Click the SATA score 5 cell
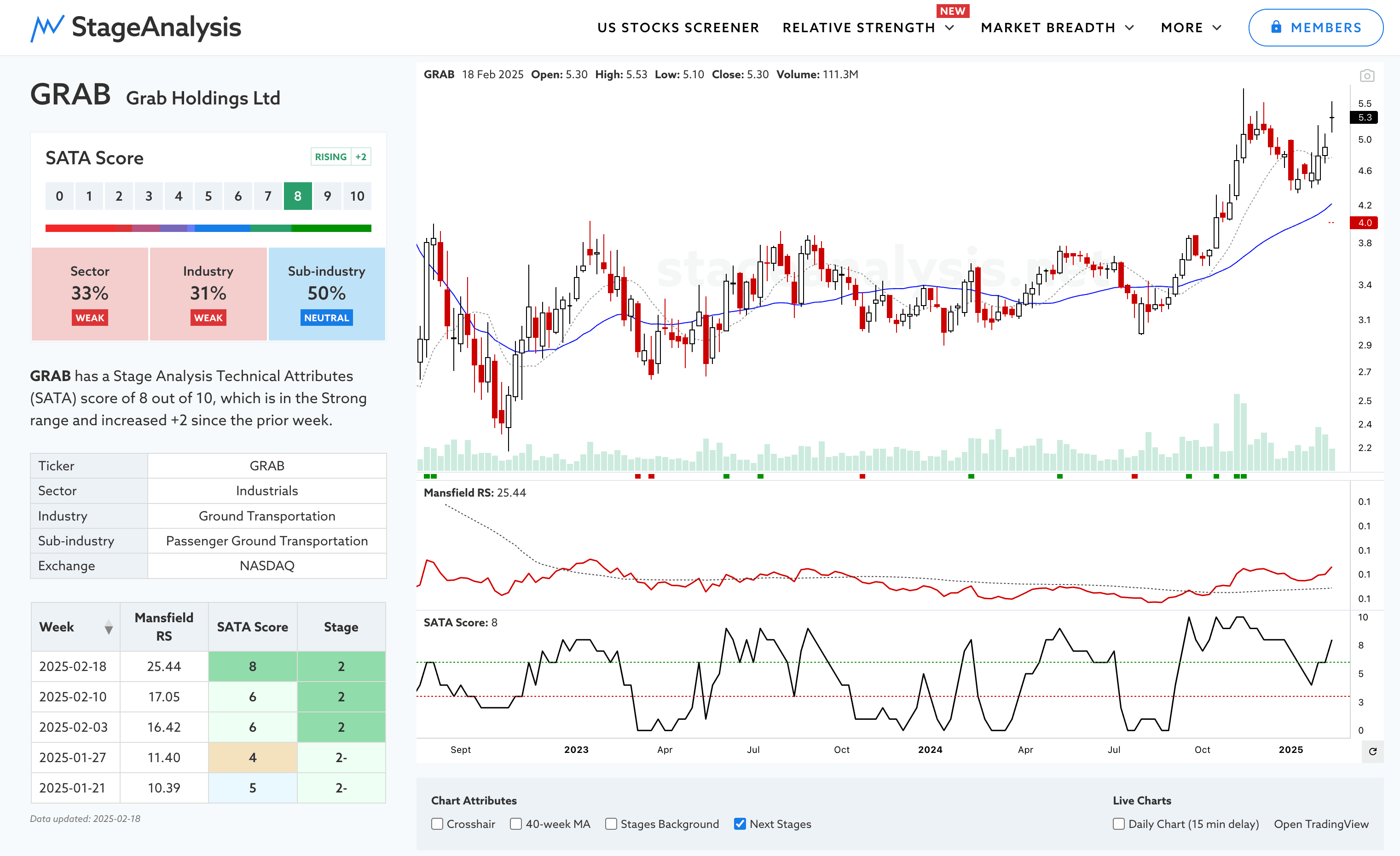The image size is (1400, 856). pyautogui.click(x=253, y=788)
